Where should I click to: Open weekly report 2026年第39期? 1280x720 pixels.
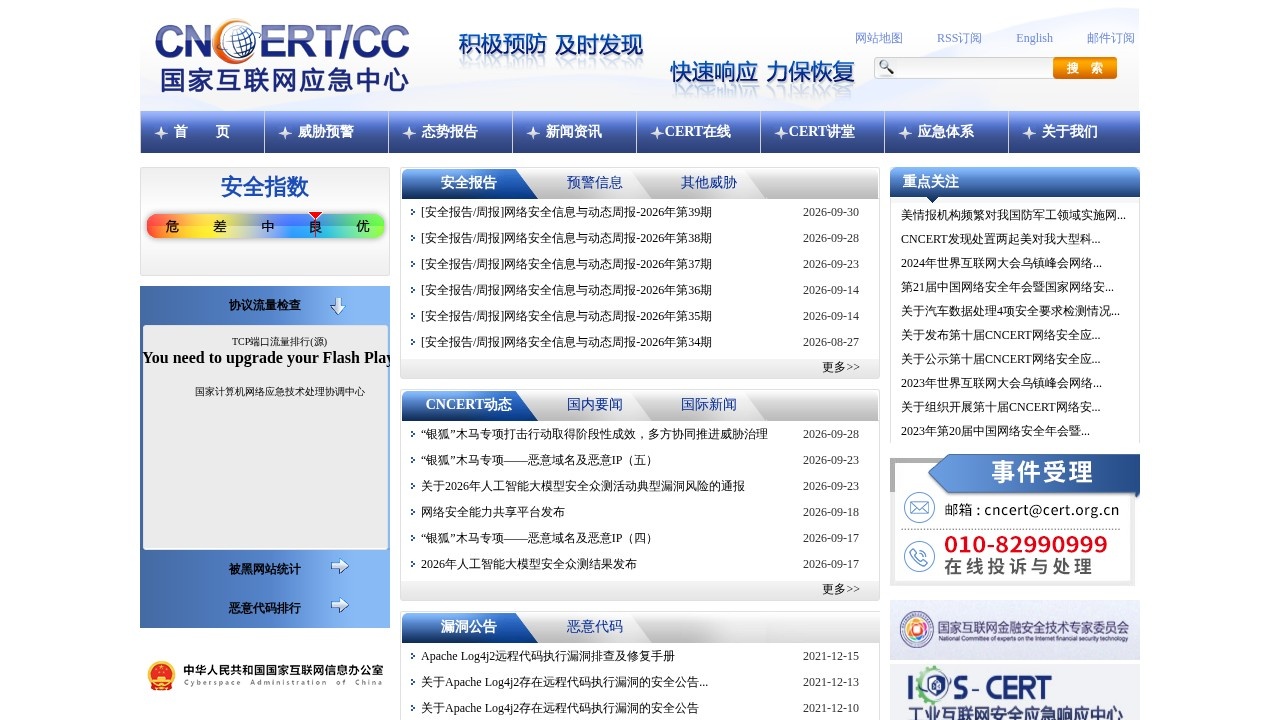click(567, 212)
